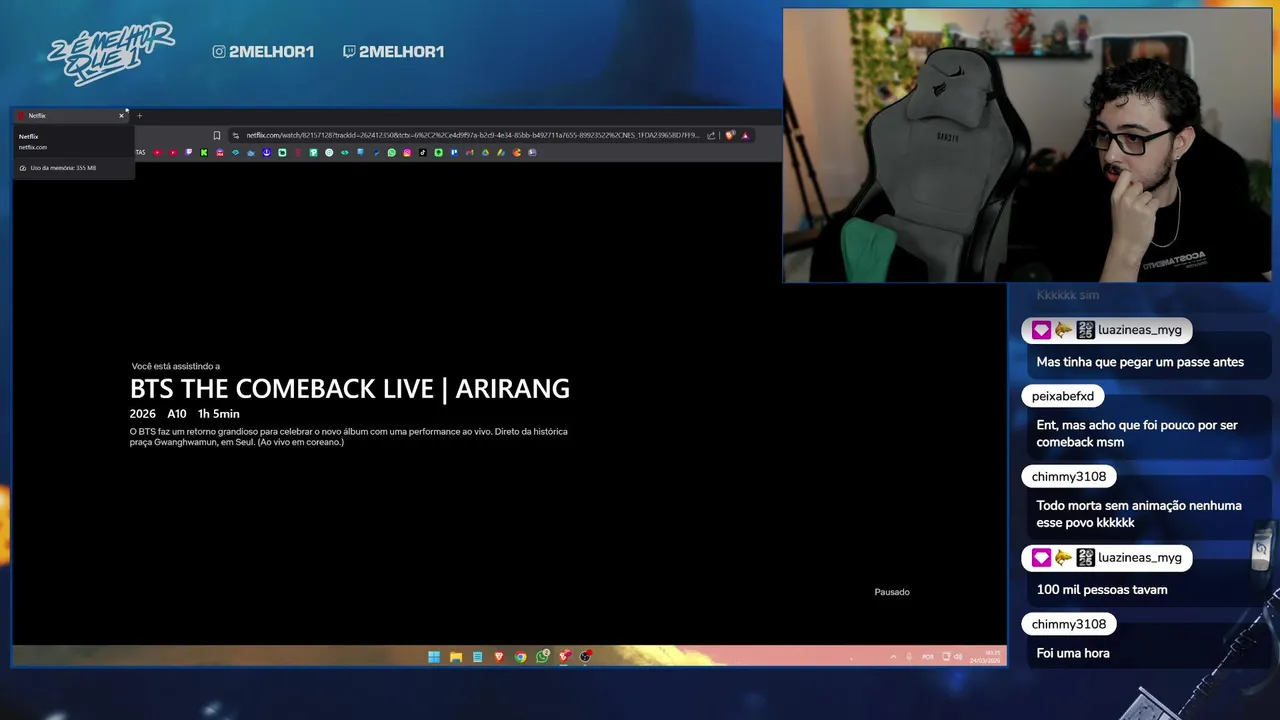Click the volume icon in system tray
The width and height of the screenshot is (1280, 720).
click(958, 657)
